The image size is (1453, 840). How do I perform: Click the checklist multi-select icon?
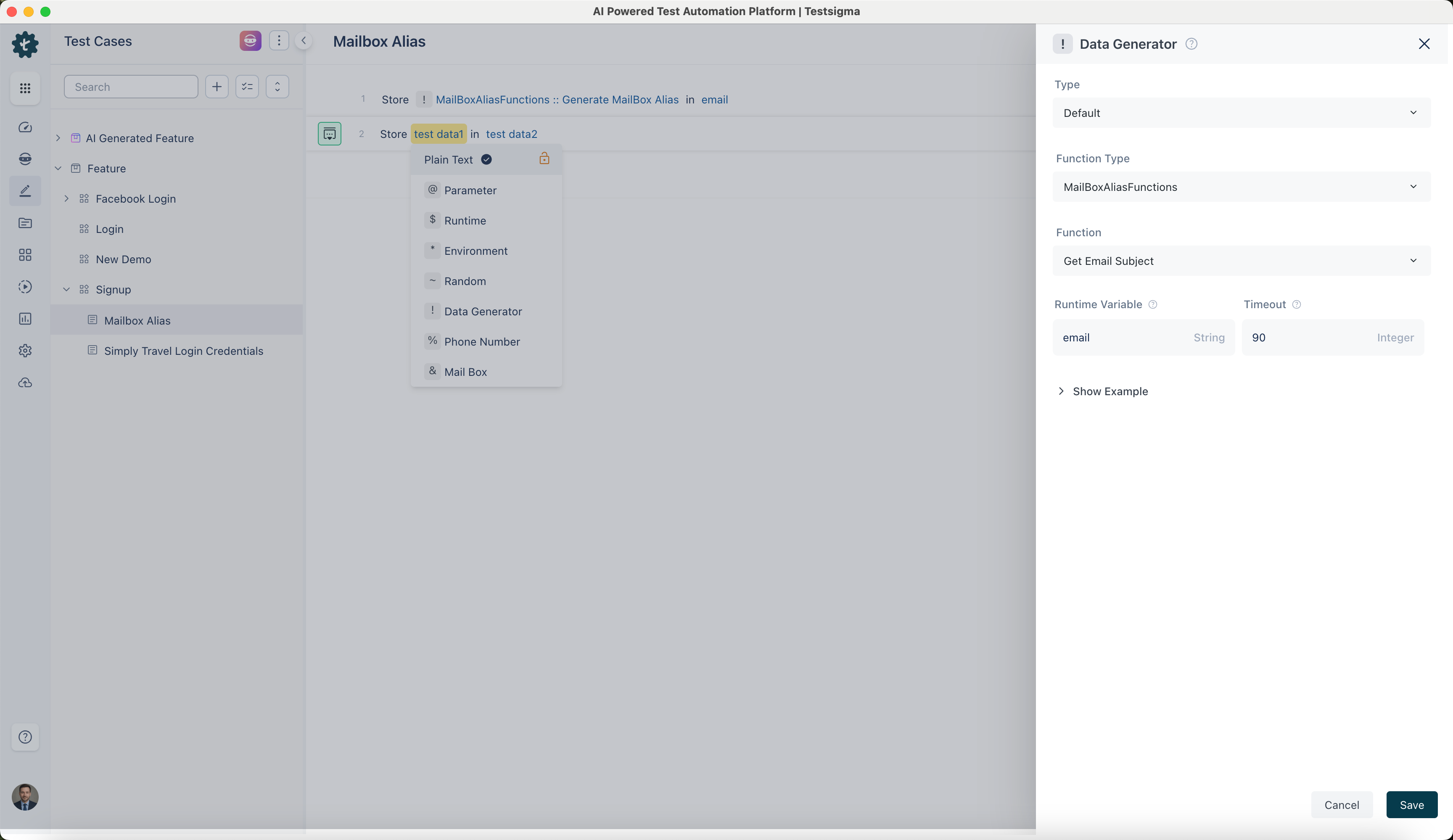(247, 87)
